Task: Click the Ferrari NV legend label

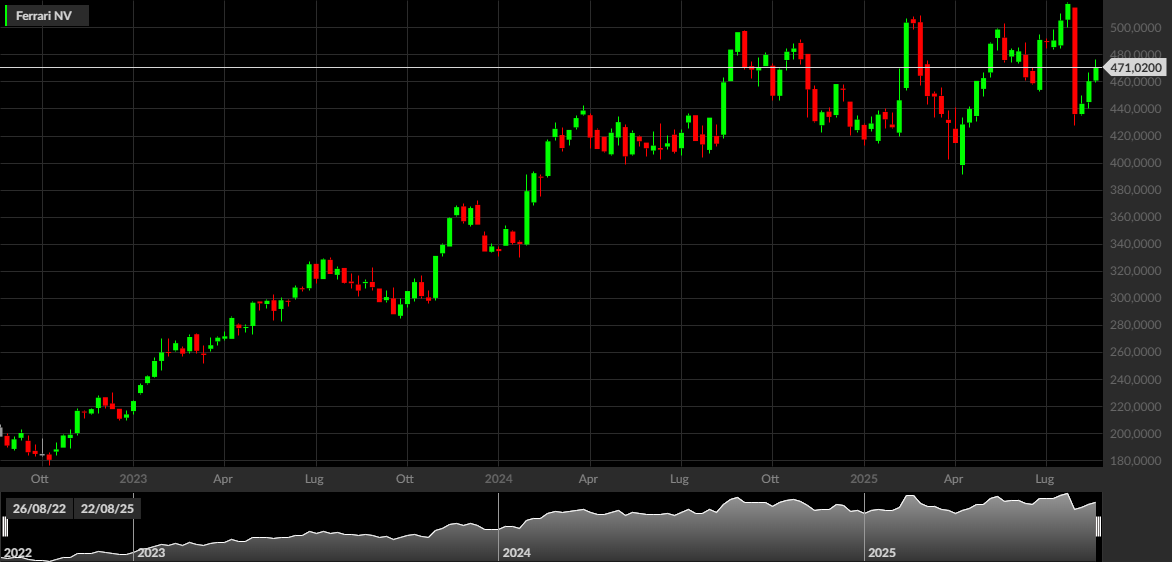Action: [44, 16]
